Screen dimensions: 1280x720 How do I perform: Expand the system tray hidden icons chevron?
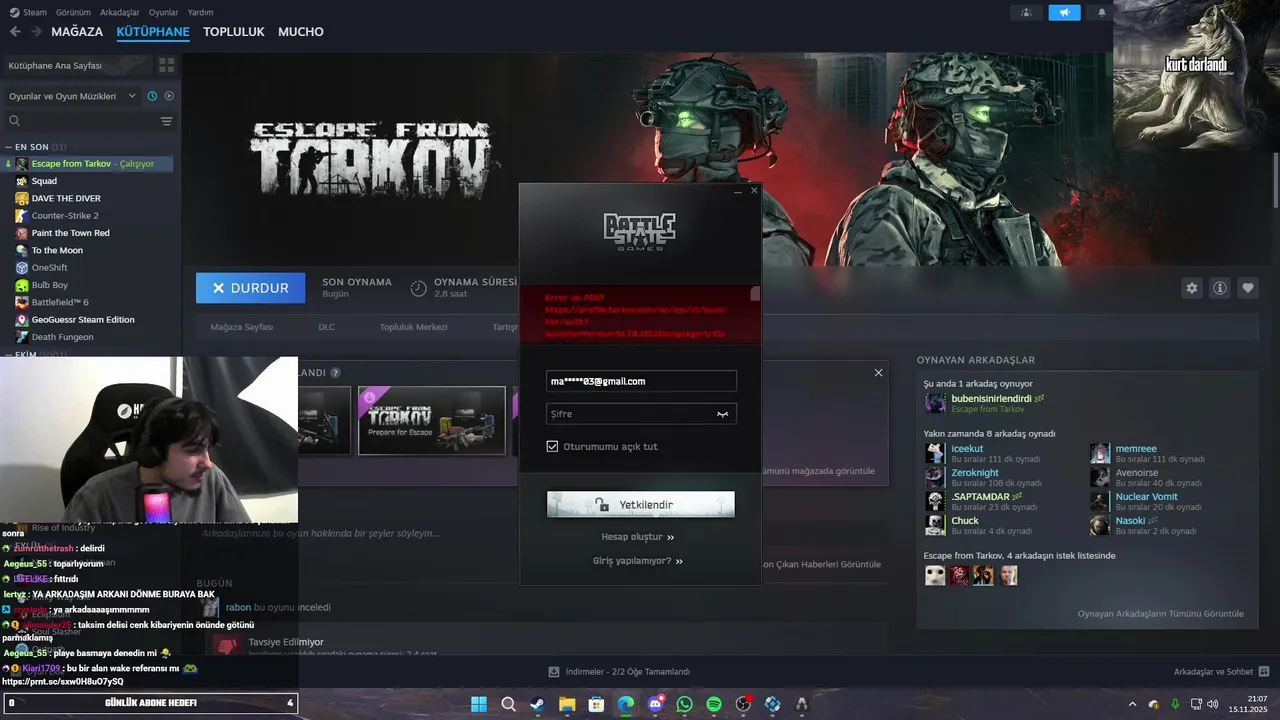tap(1132, 704)
